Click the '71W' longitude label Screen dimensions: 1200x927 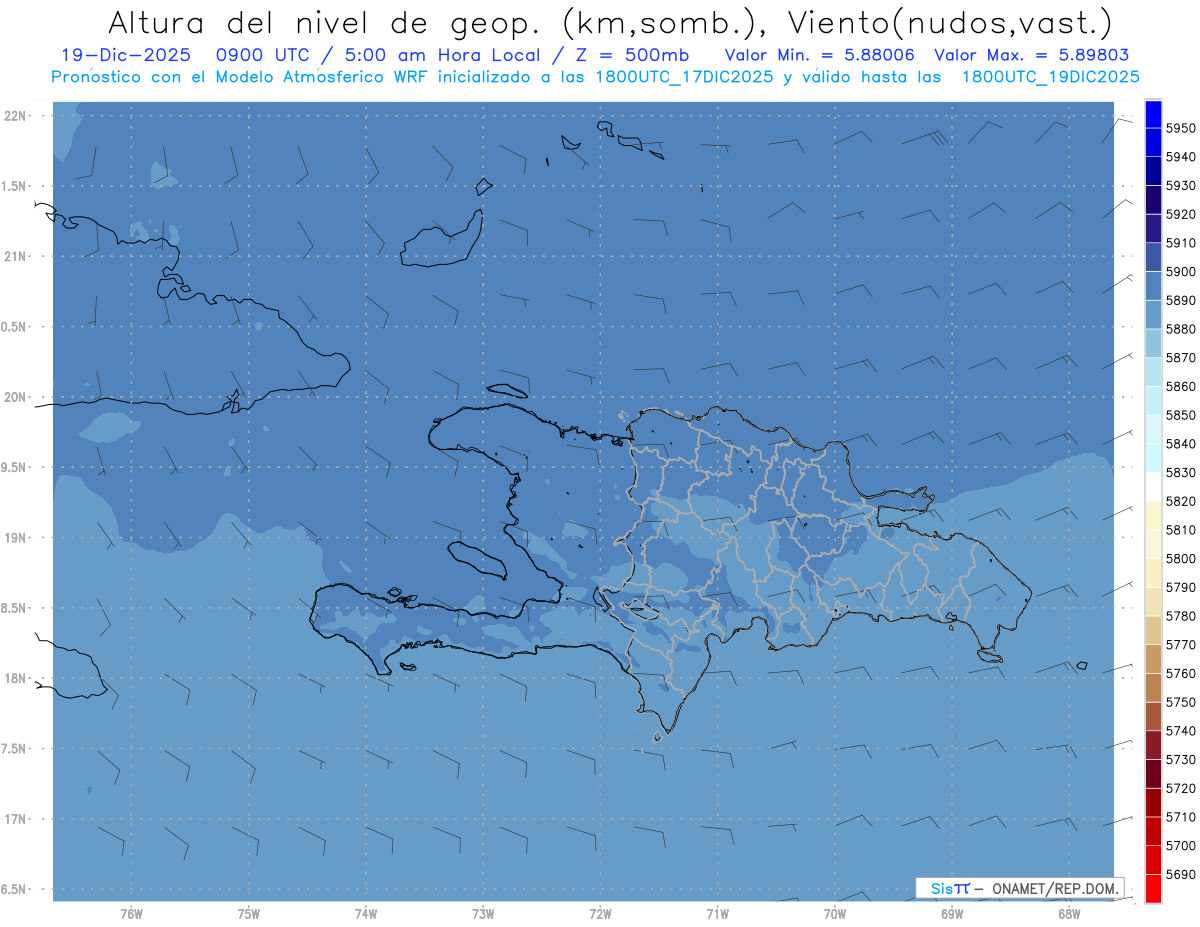(717, 913)
